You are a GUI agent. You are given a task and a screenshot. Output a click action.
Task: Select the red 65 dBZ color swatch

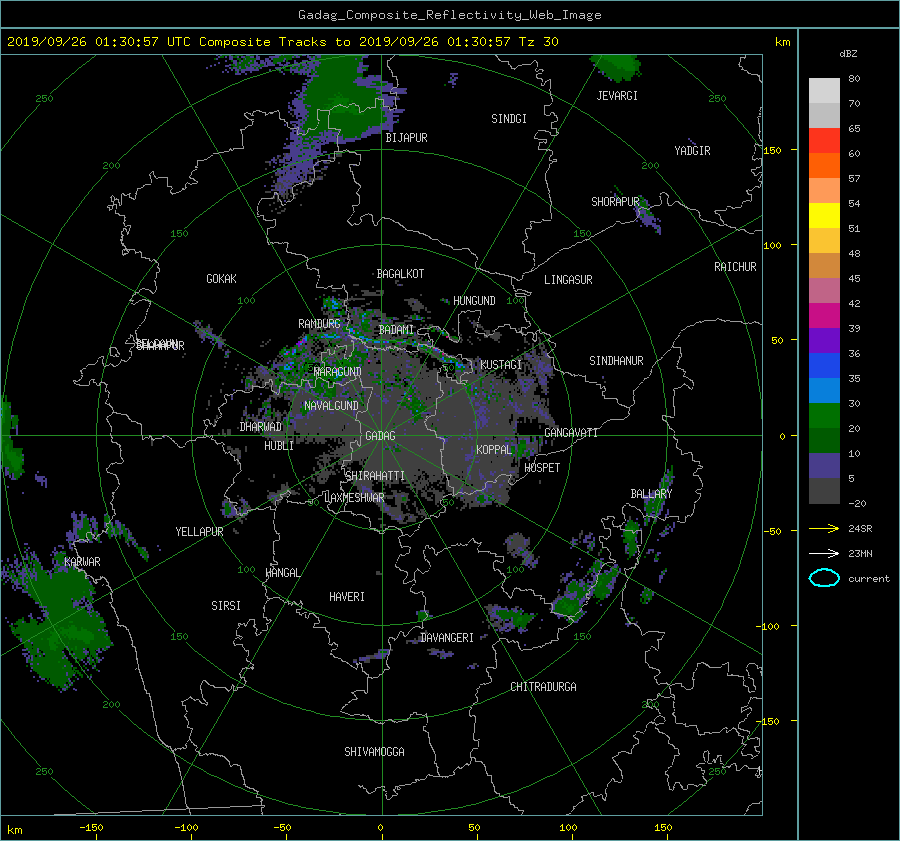(x=824, y=140)
